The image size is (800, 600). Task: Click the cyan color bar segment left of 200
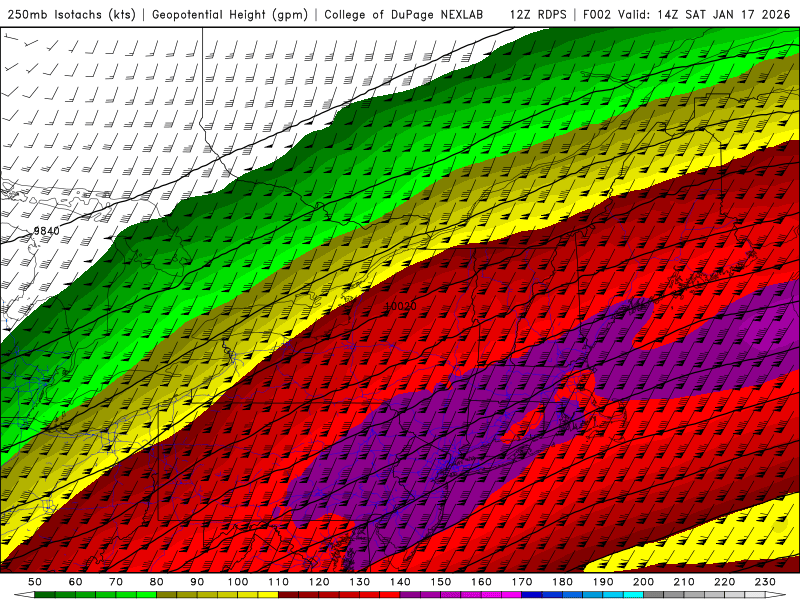[633, 595]
